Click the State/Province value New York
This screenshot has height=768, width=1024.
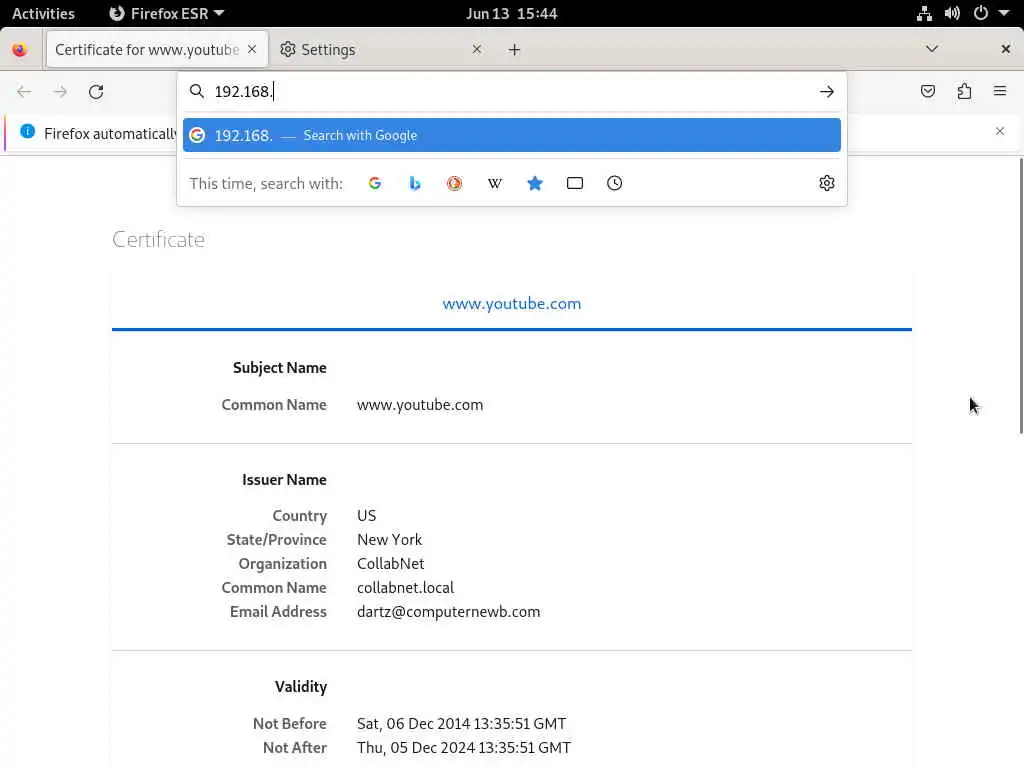(x=389, y=540)
